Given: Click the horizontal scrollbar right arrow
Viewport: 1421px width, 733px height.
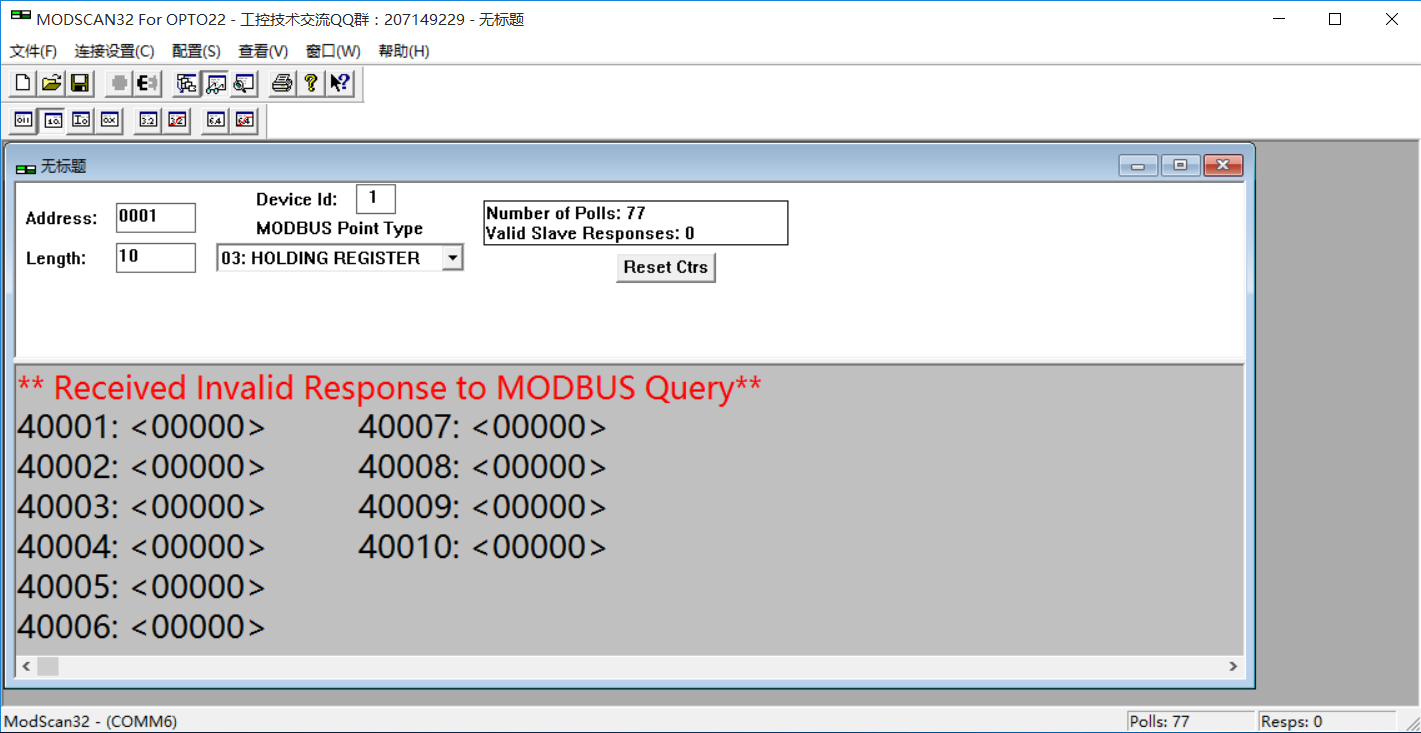Looking at the screenshot, I should pos(1233,666).
